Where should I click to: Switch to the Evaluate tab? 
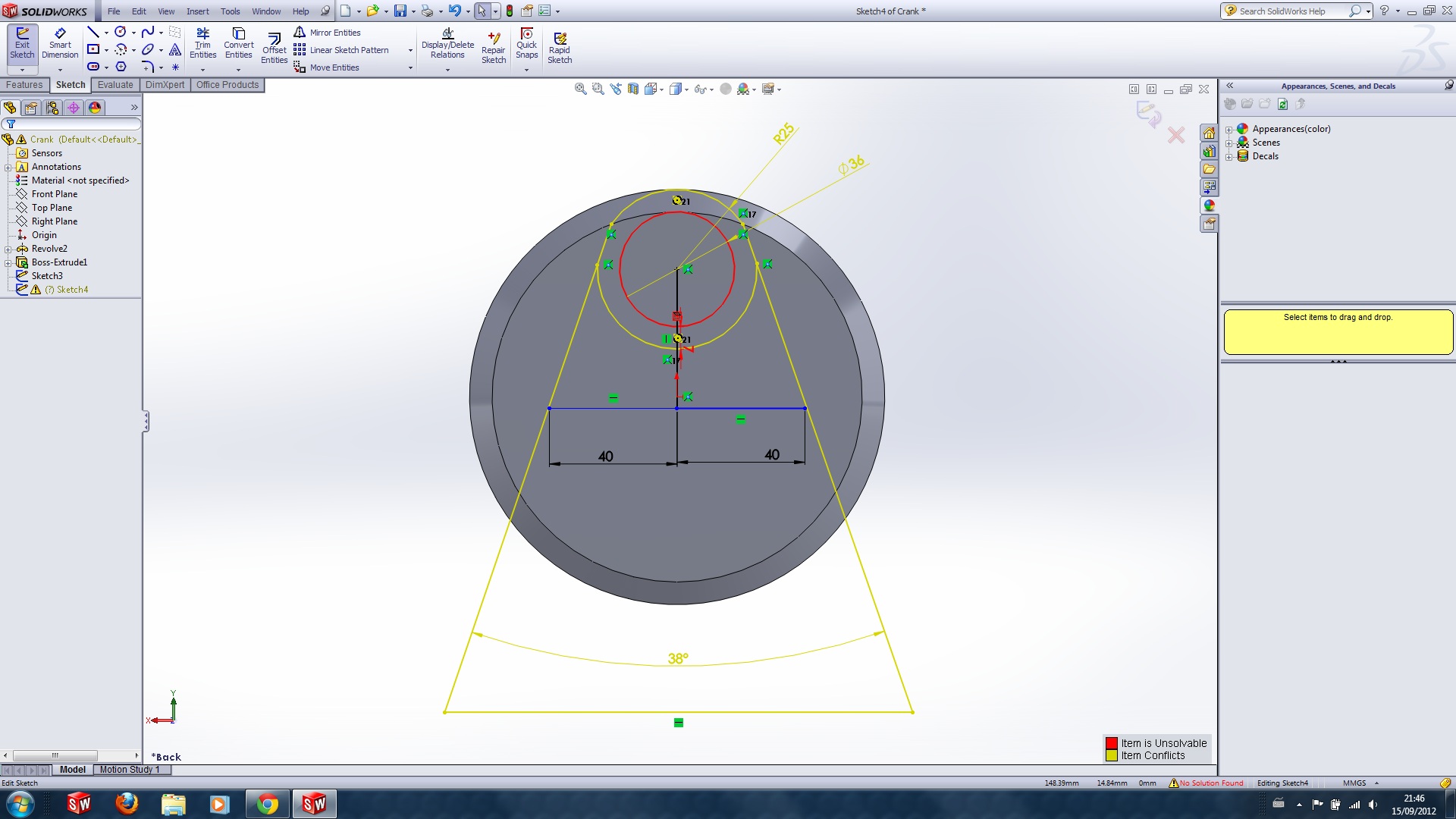115,85
